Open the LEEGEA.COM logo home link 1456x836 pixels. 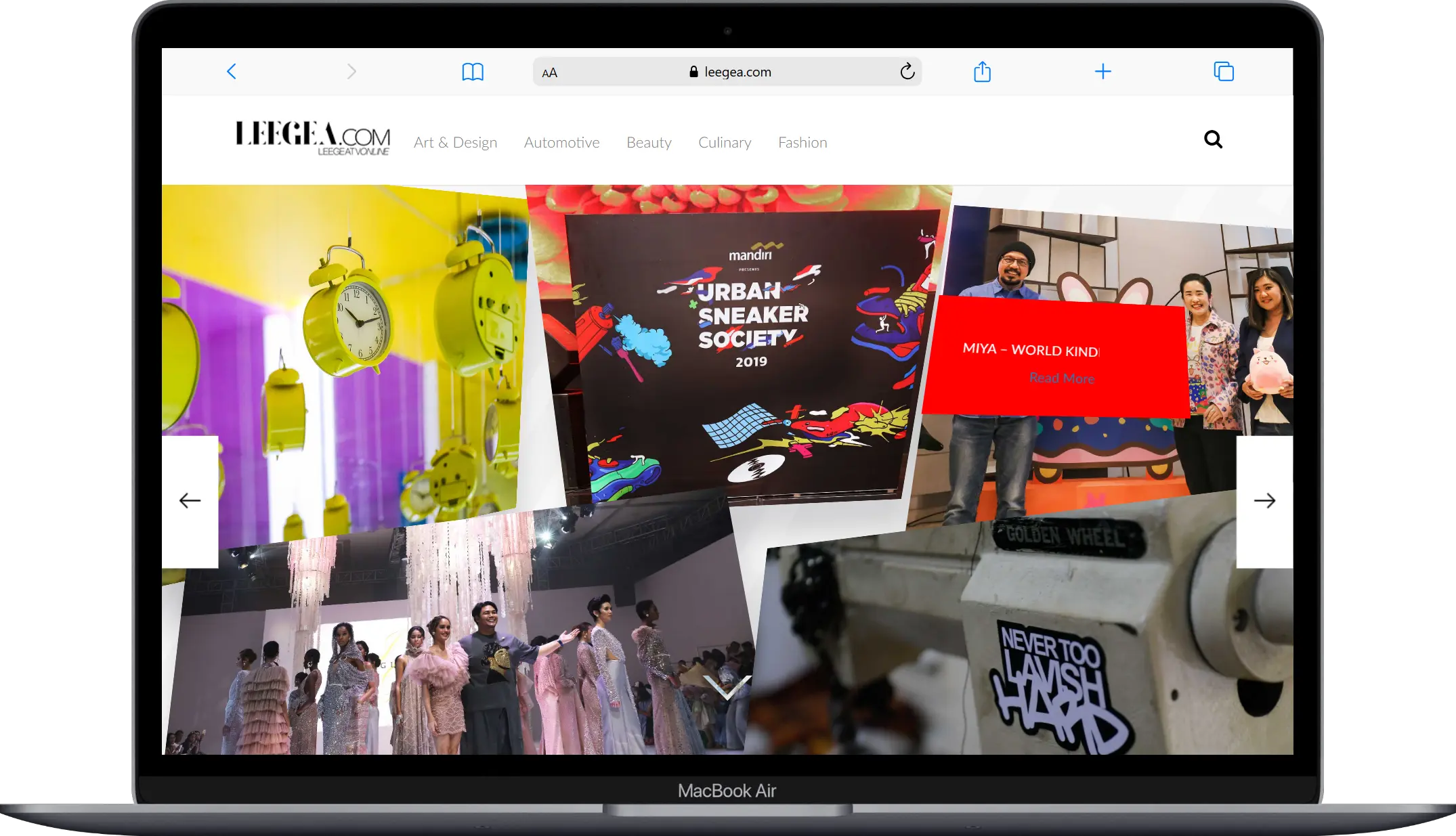312,138
